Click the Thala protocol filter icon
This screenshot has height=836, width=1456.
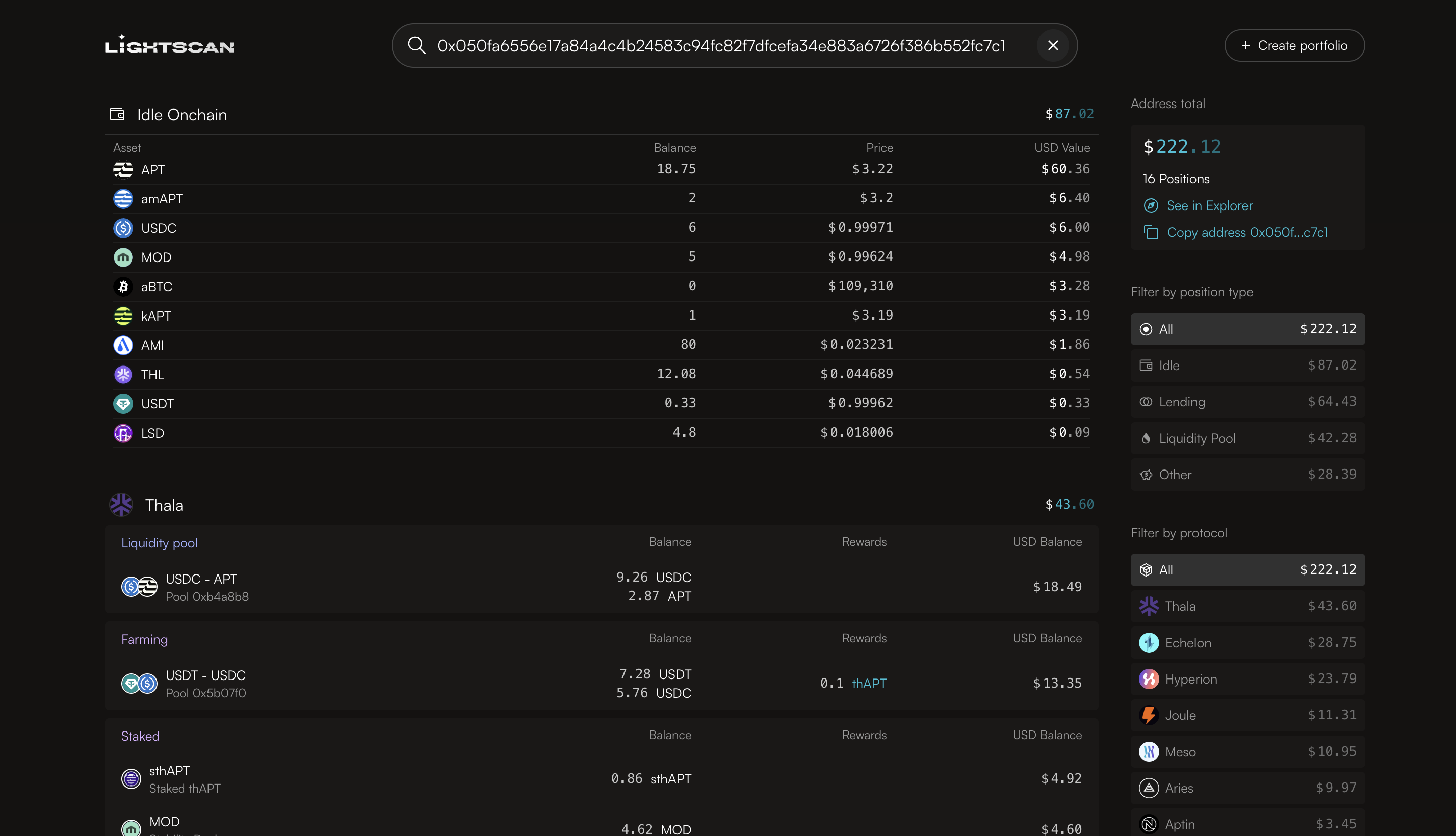(1148, 606)
